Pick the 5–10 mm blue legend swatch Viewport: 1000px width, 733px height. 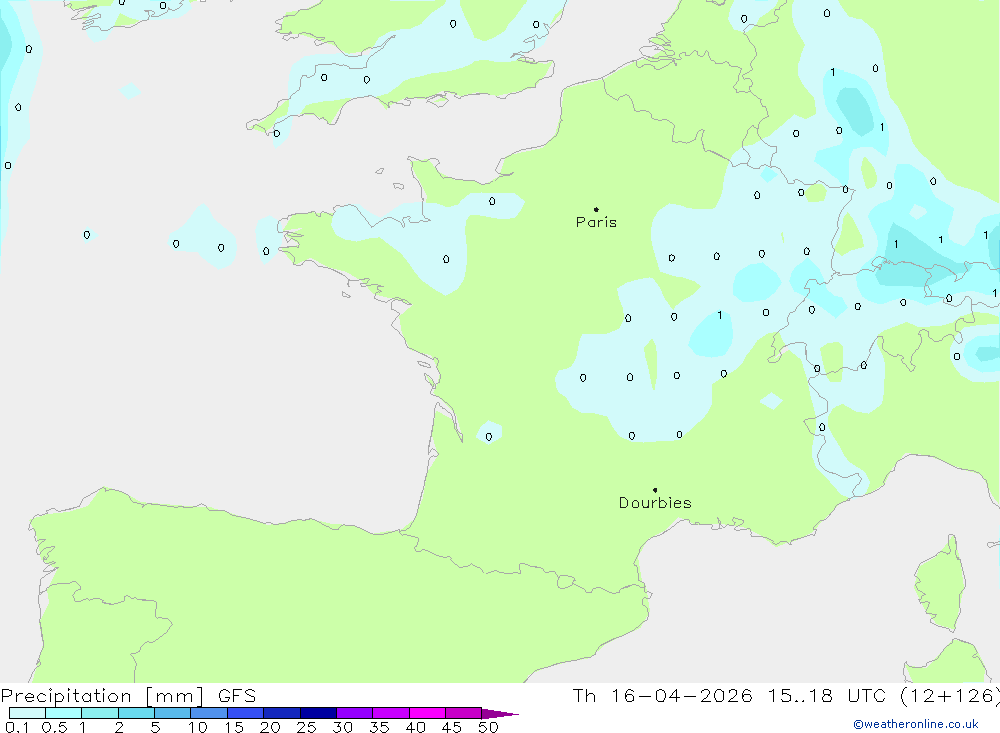pyautogui.click(x=172, y=713)
